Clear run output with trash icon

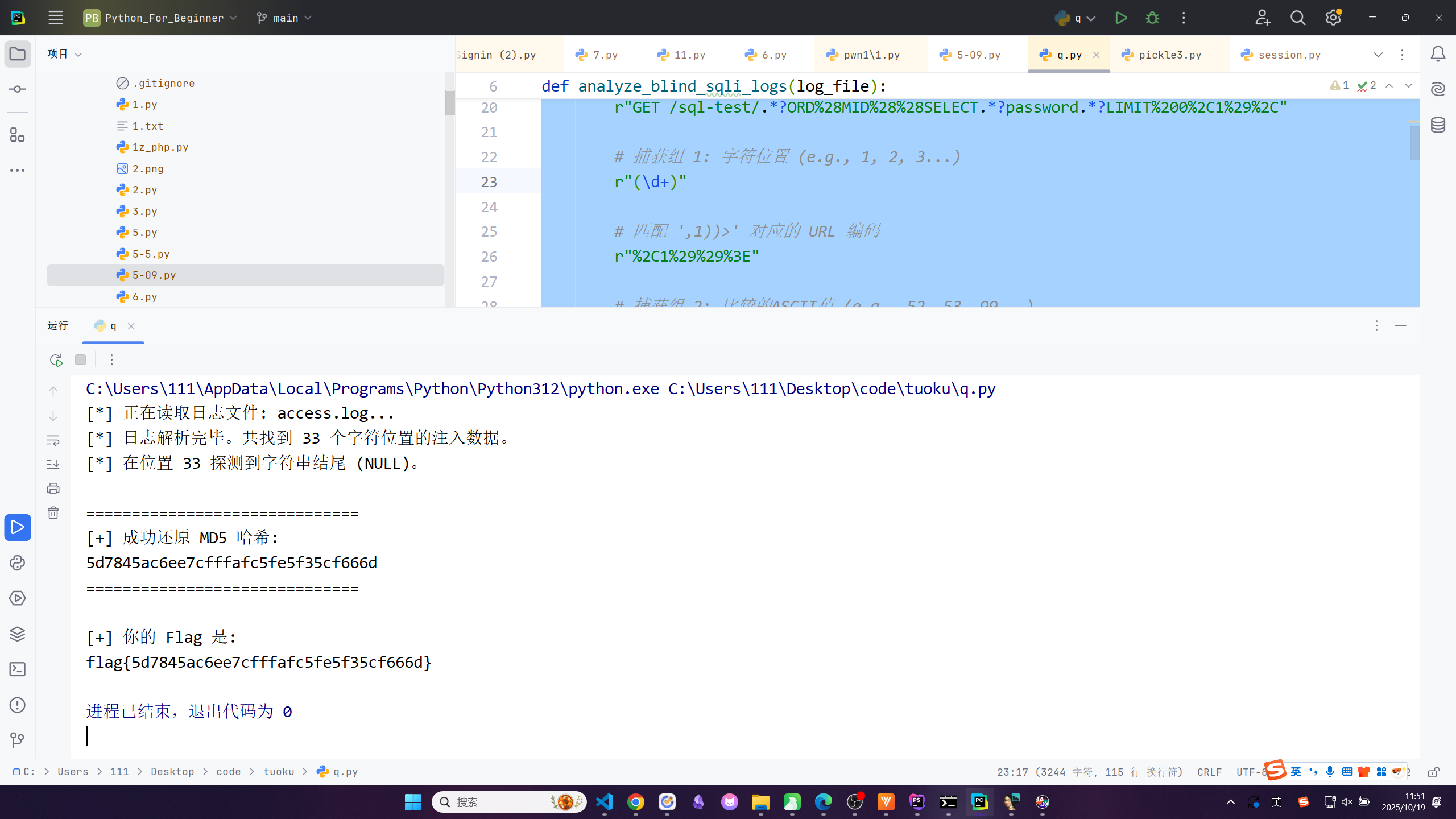(x=53, y=513)
